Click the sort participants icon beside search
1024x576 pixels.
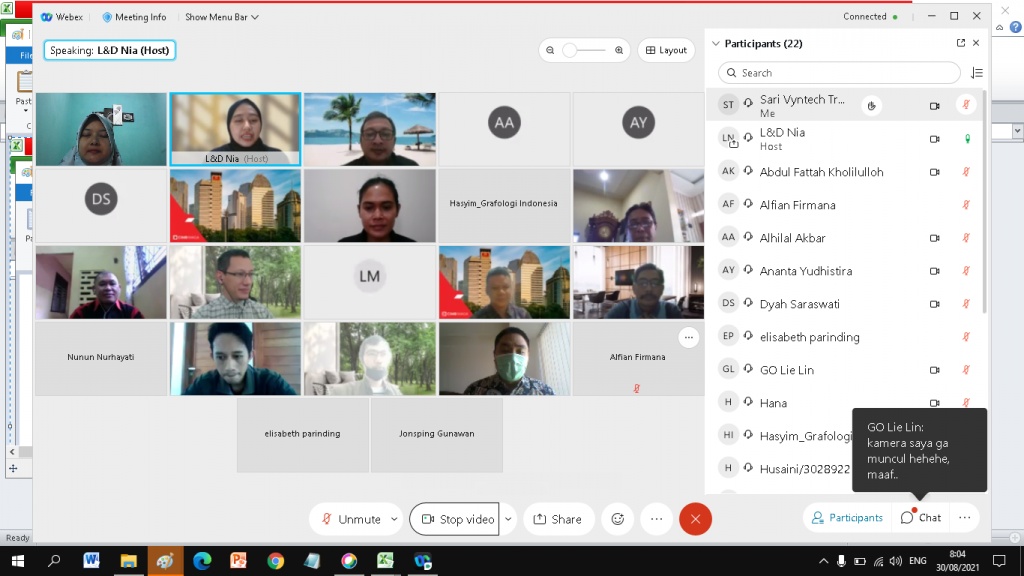click(978, 72)
